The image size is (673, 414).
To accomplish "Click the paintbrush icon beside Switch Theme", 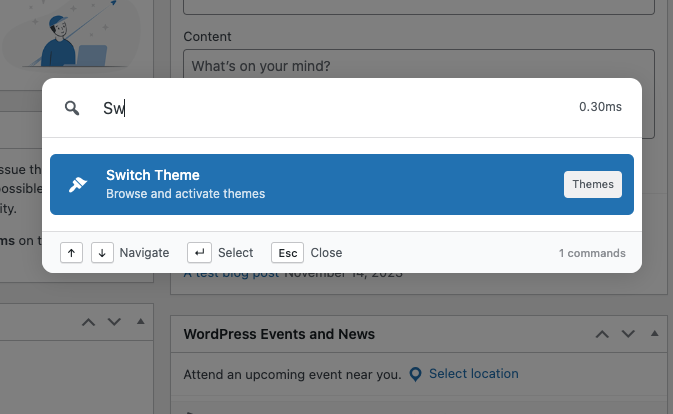I will tap(78, 184).
